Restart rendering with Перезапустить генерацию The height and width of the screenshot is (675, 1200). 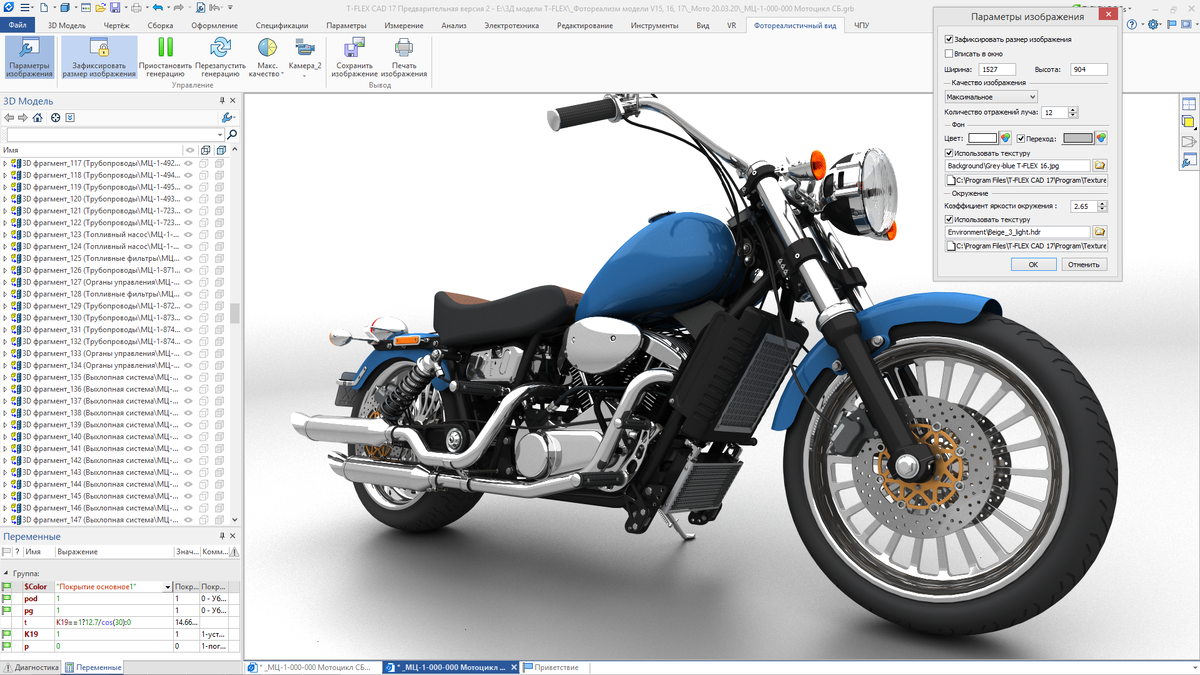coord(220,57)
